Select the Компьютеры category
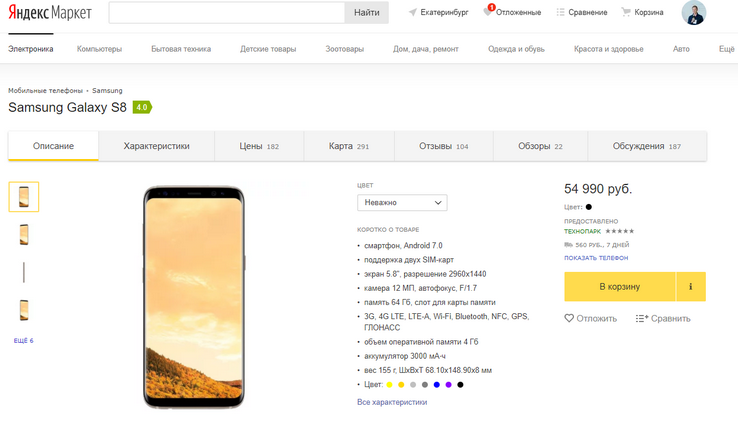Image resolution: width=738 pixels, height=428 pixels. coord(99,49)
